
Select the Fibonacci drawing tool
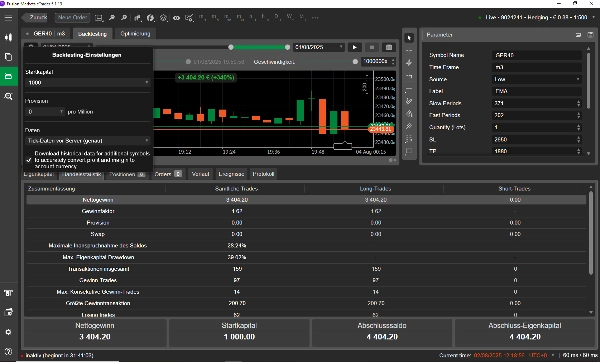(x=409, y=139)
